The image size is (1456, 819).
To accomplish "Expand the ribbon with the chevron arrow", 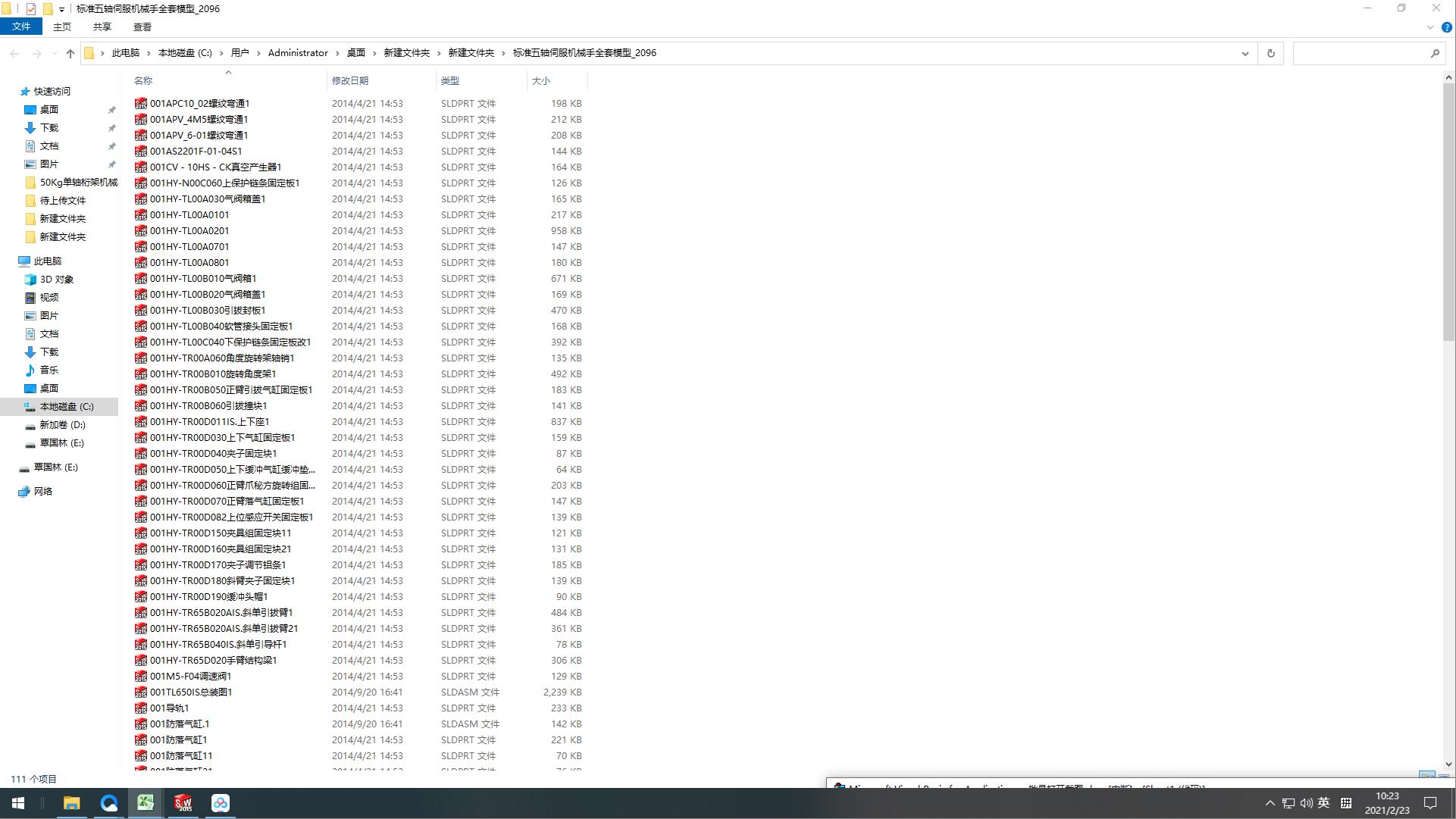I will point(1429,27).
